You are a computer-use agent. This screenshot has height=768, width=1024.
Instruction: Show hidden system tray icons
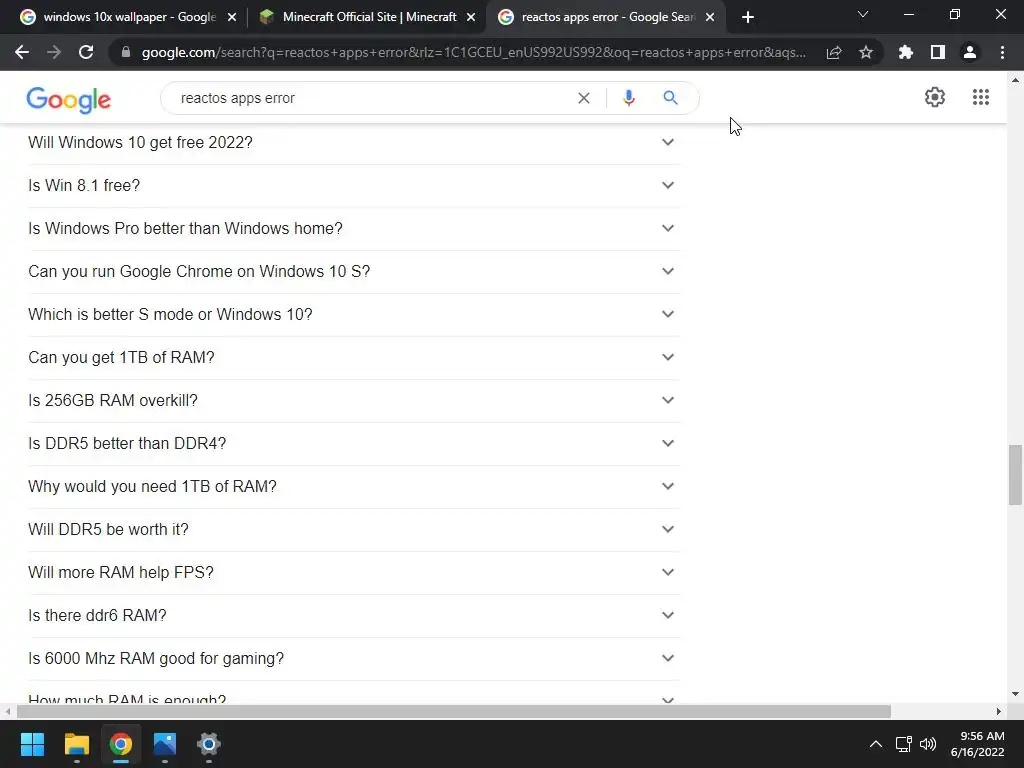[876, 744]
